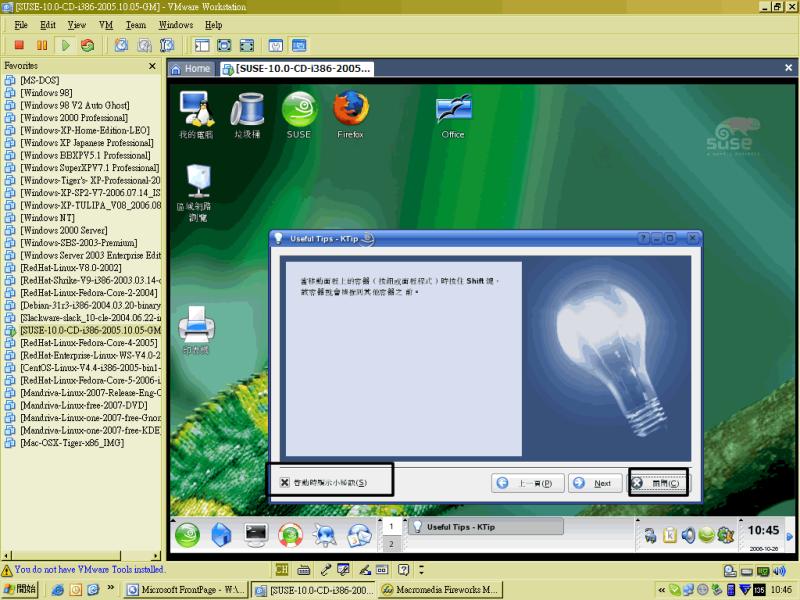The height and width of the screenshot is (600, 800).
Task: Click the lightbulb icon in the KTip title bar
Action: coord(279,238)
